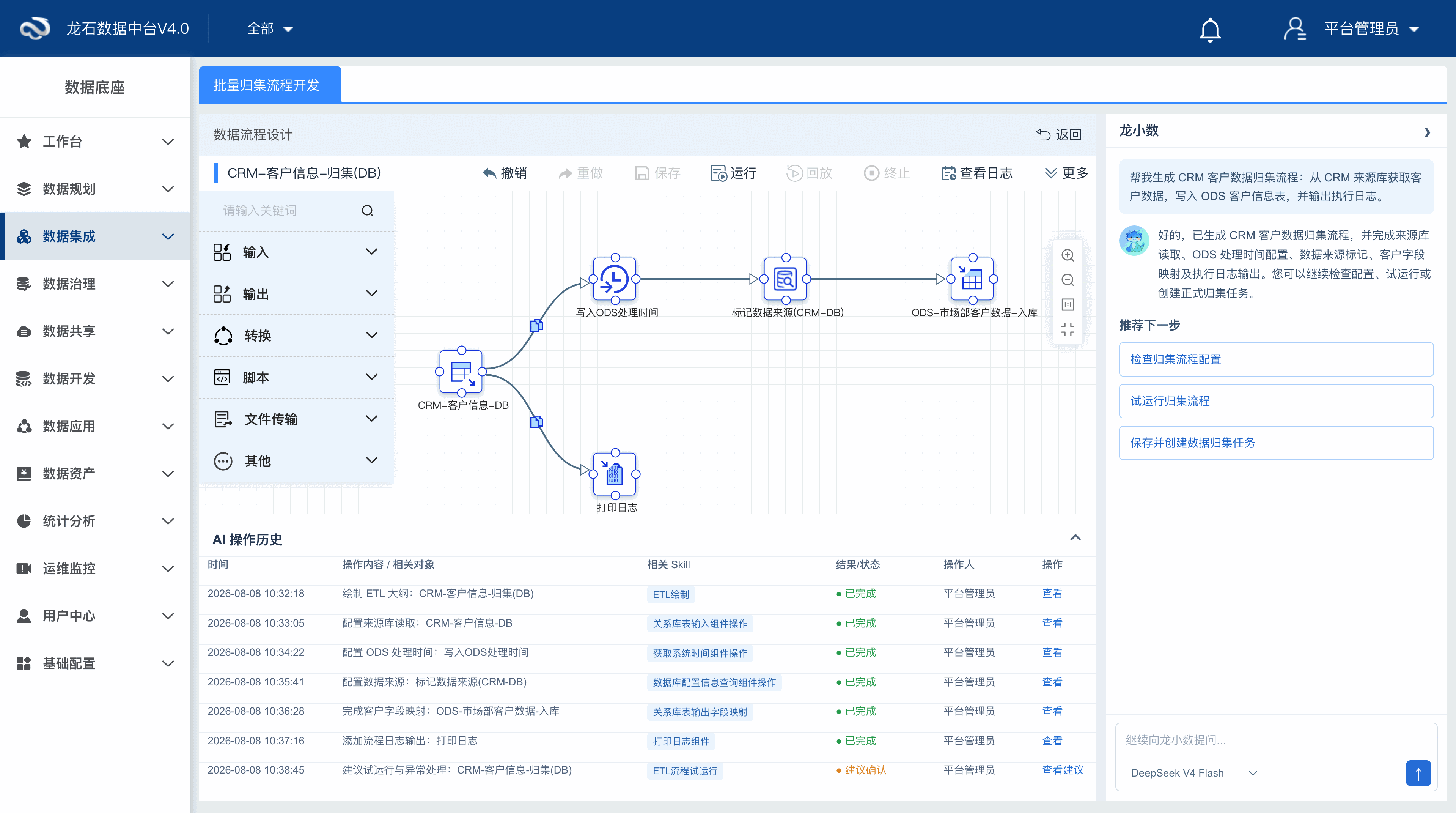Image resolution: width=1456 pixels, height=813 pixels.
Task: Select the ODS-市场部客户数据-入库 node icon
Action: point(972,279)
